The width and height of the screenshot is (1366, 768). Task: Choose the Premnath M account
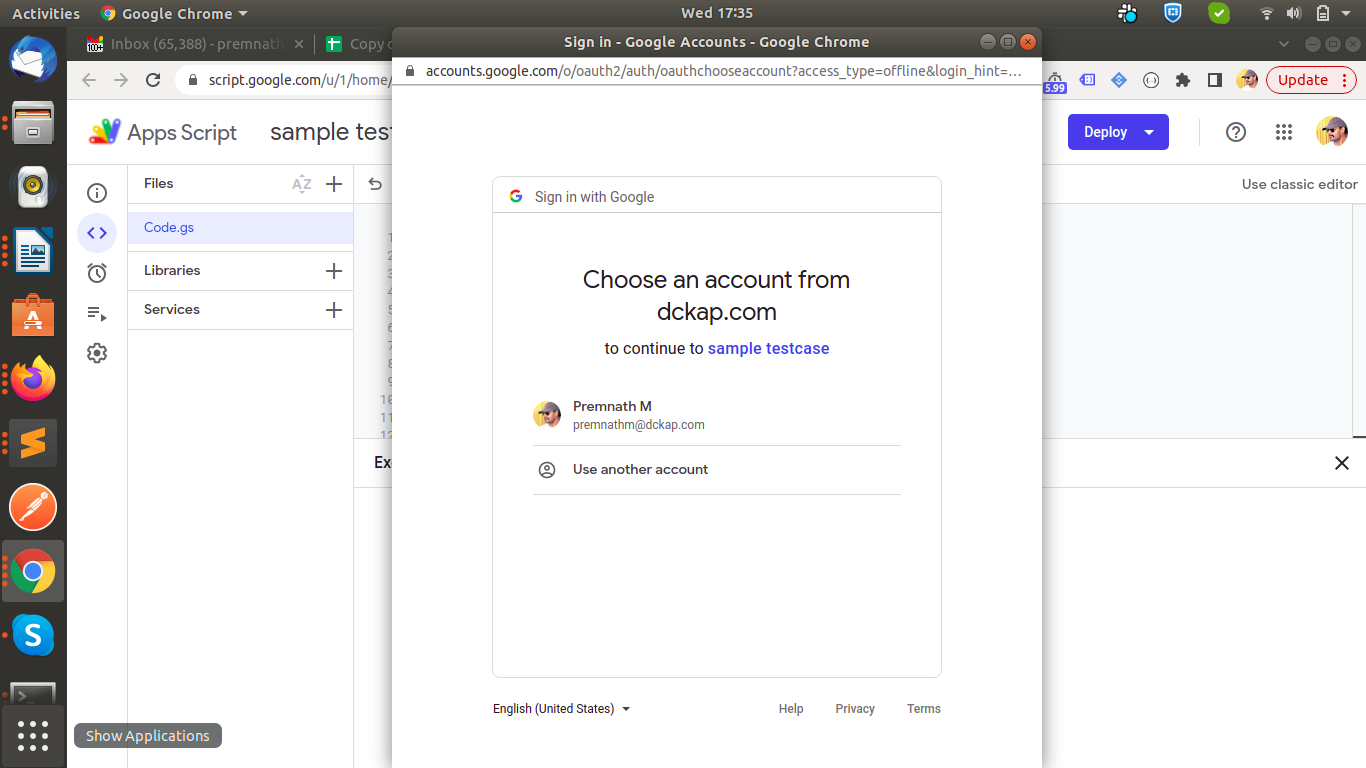point(717,415)
